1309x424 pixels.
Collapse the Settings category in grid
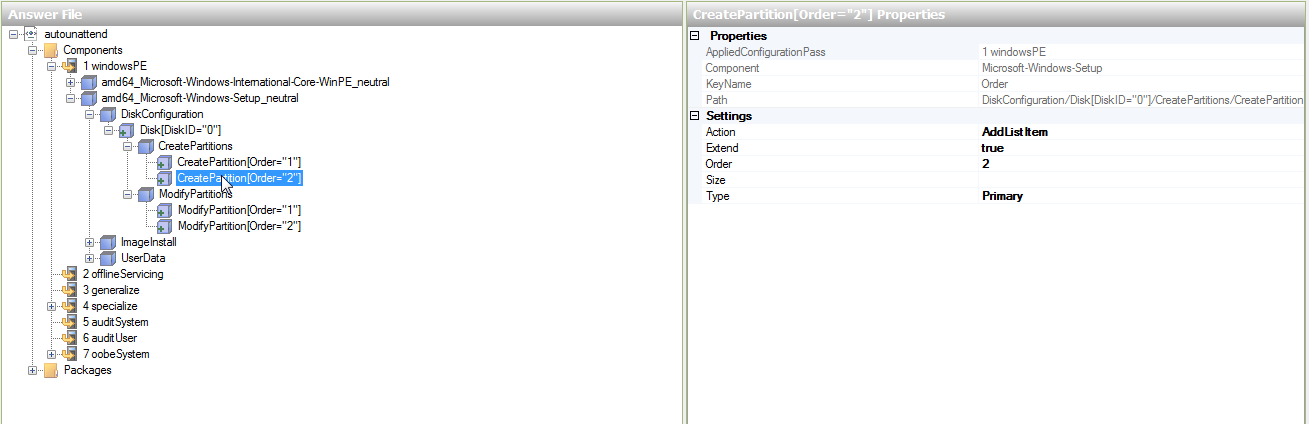696,116
